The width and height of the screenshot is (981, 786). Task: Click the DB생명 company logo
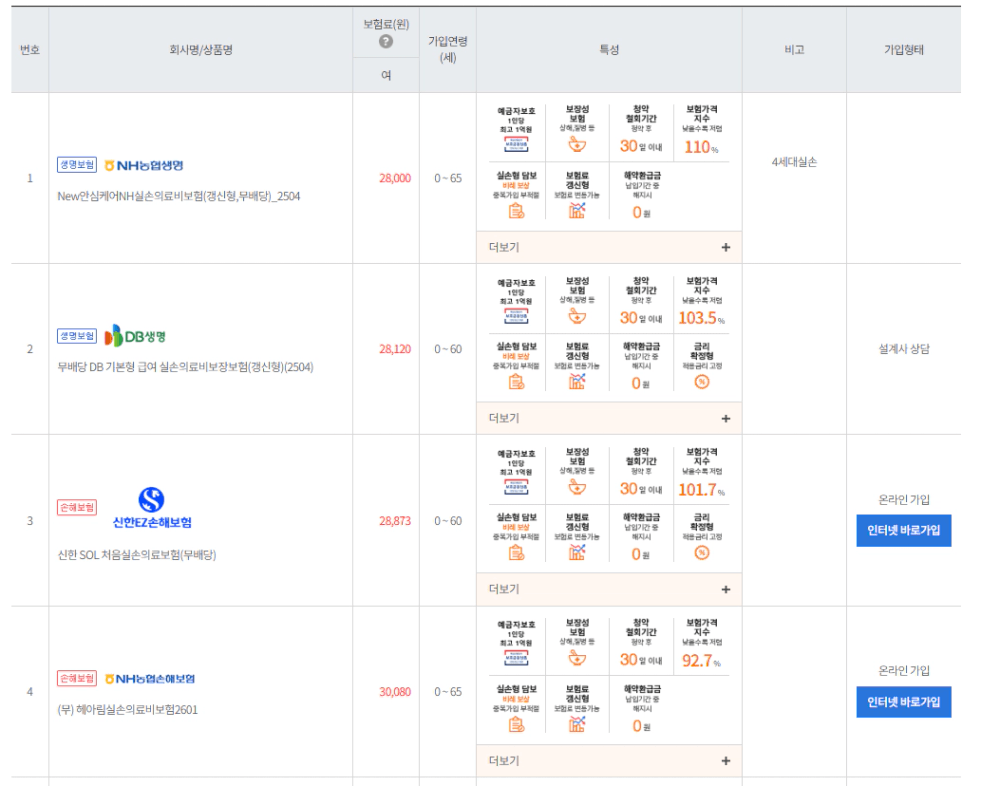135,336
